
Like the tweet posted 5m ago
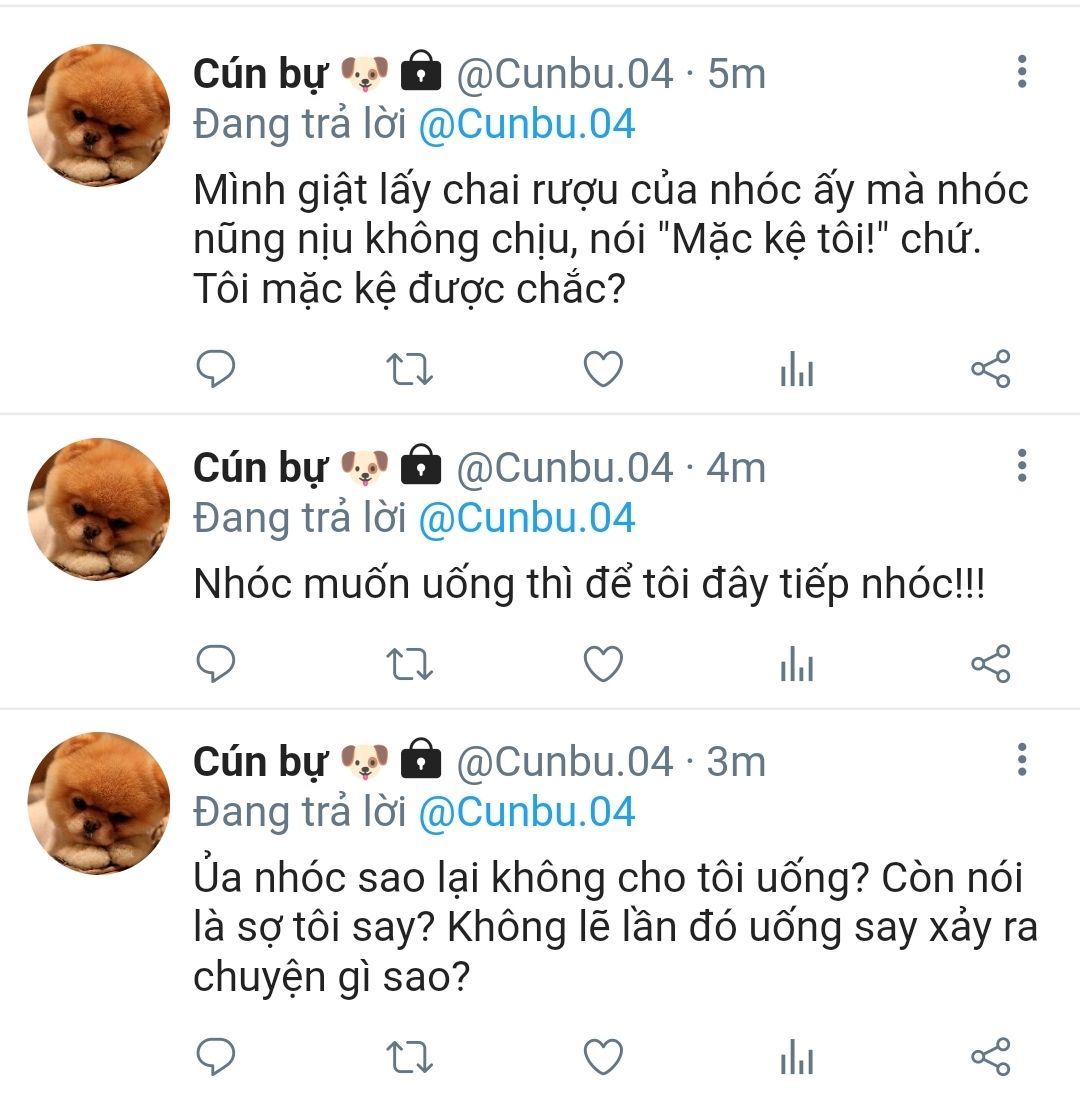603,370
